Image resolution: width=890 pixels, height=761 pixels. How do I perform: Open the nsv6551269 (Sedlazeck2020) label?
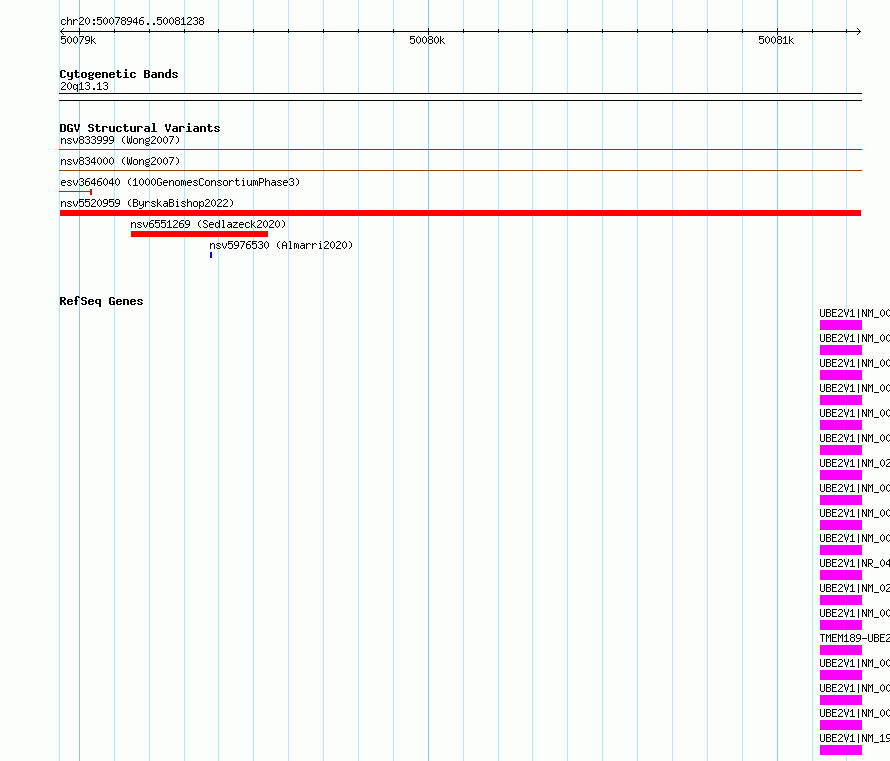pyautogui.click(x=208, y=224)
